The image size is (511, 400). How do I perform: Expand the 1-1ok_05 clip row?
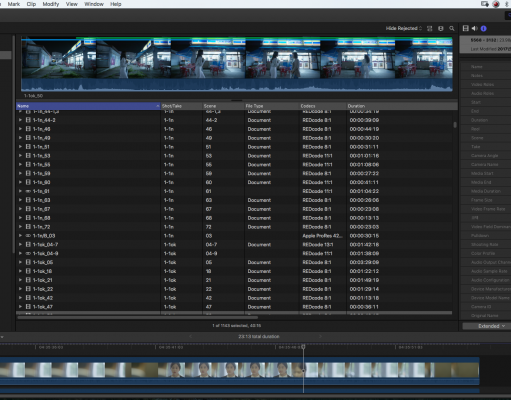[x=20, y=262]
